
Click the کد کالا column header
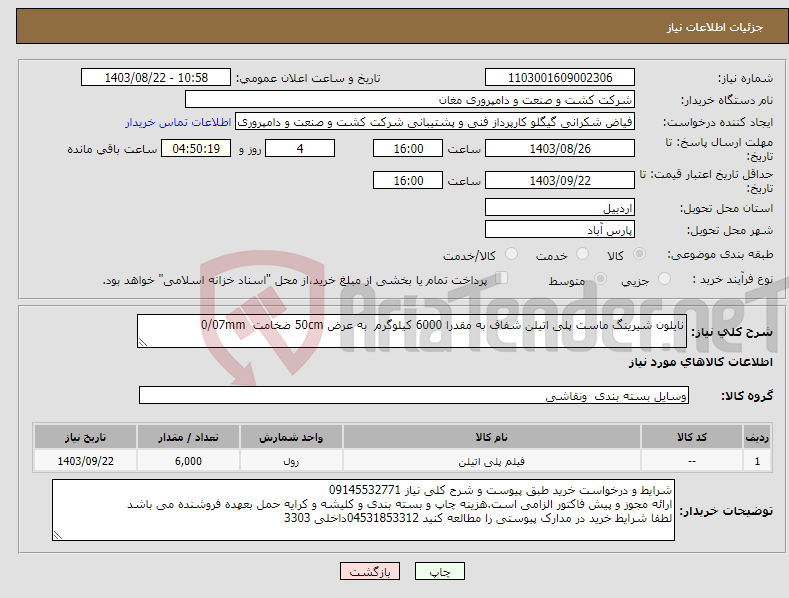point(692,437)
